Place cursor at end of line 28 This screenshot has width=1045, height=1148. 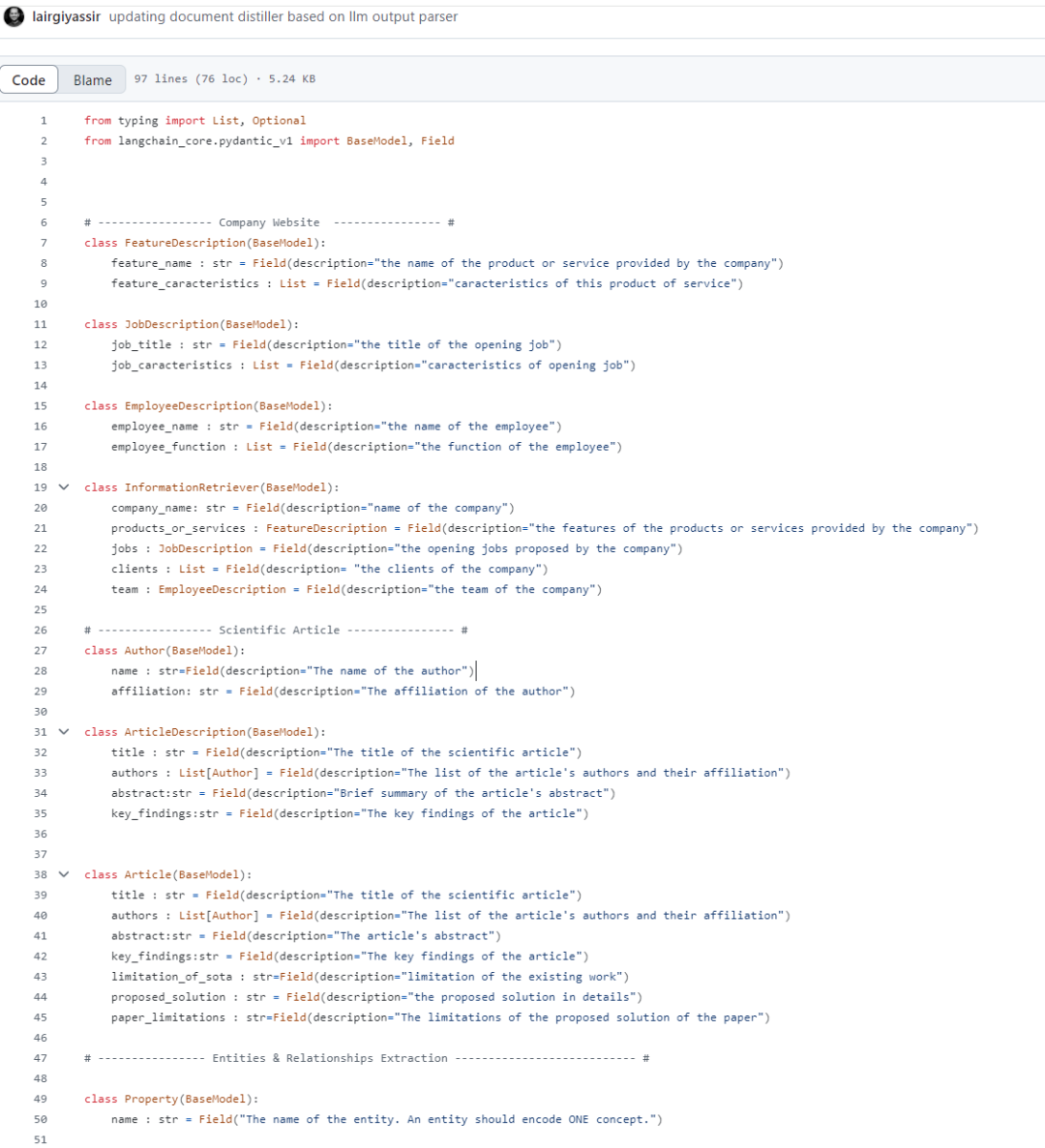click(x=475, y=671)
